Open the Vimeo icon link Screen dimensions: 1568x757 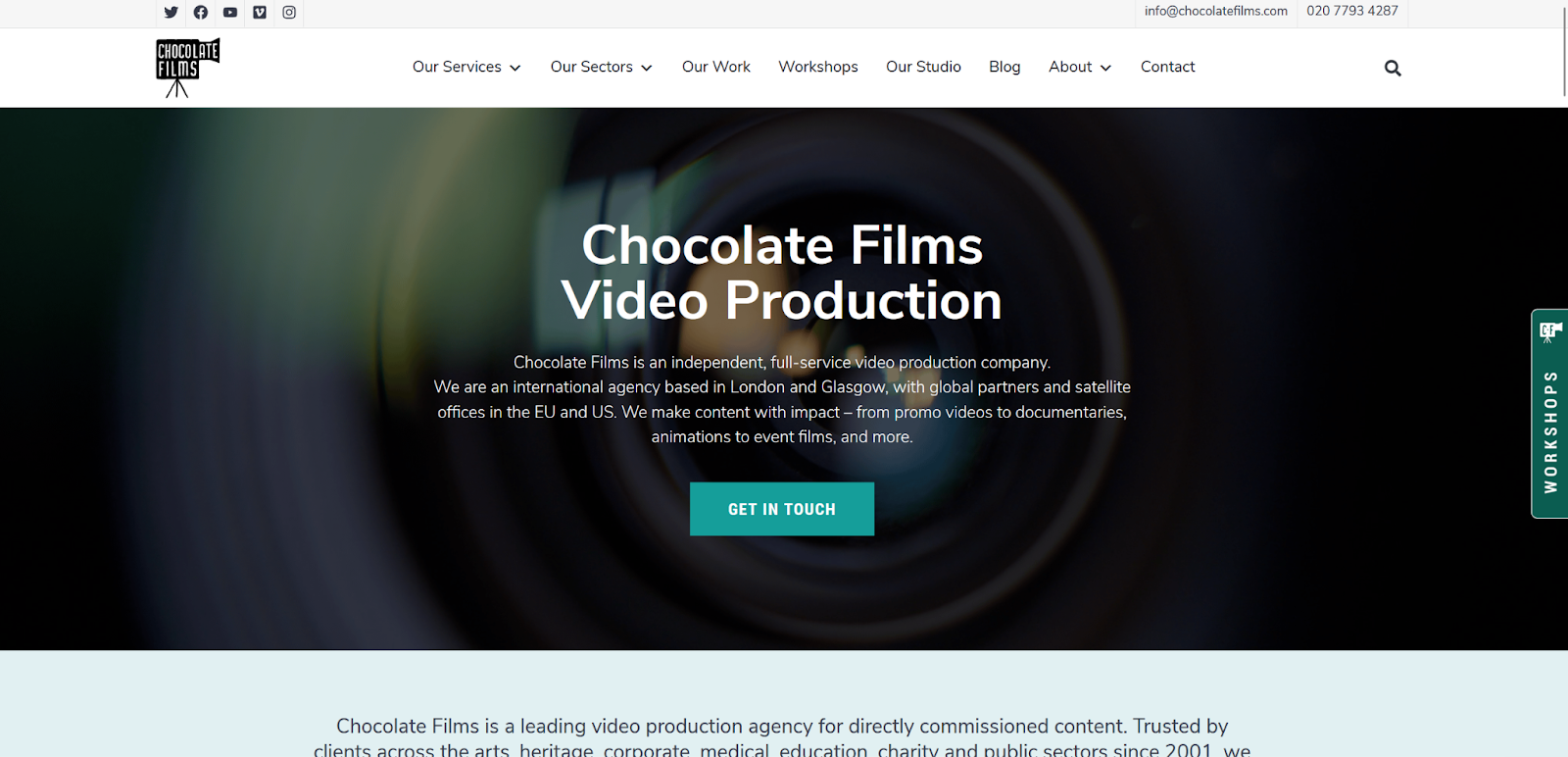(x=260, y=13)
